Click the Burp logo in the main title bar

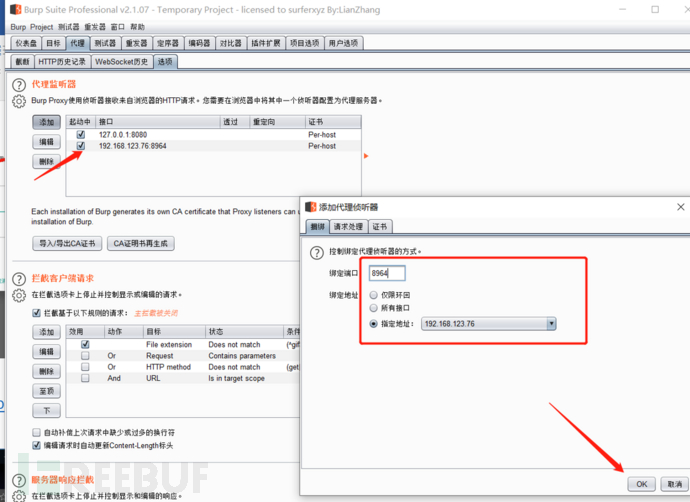15,9
